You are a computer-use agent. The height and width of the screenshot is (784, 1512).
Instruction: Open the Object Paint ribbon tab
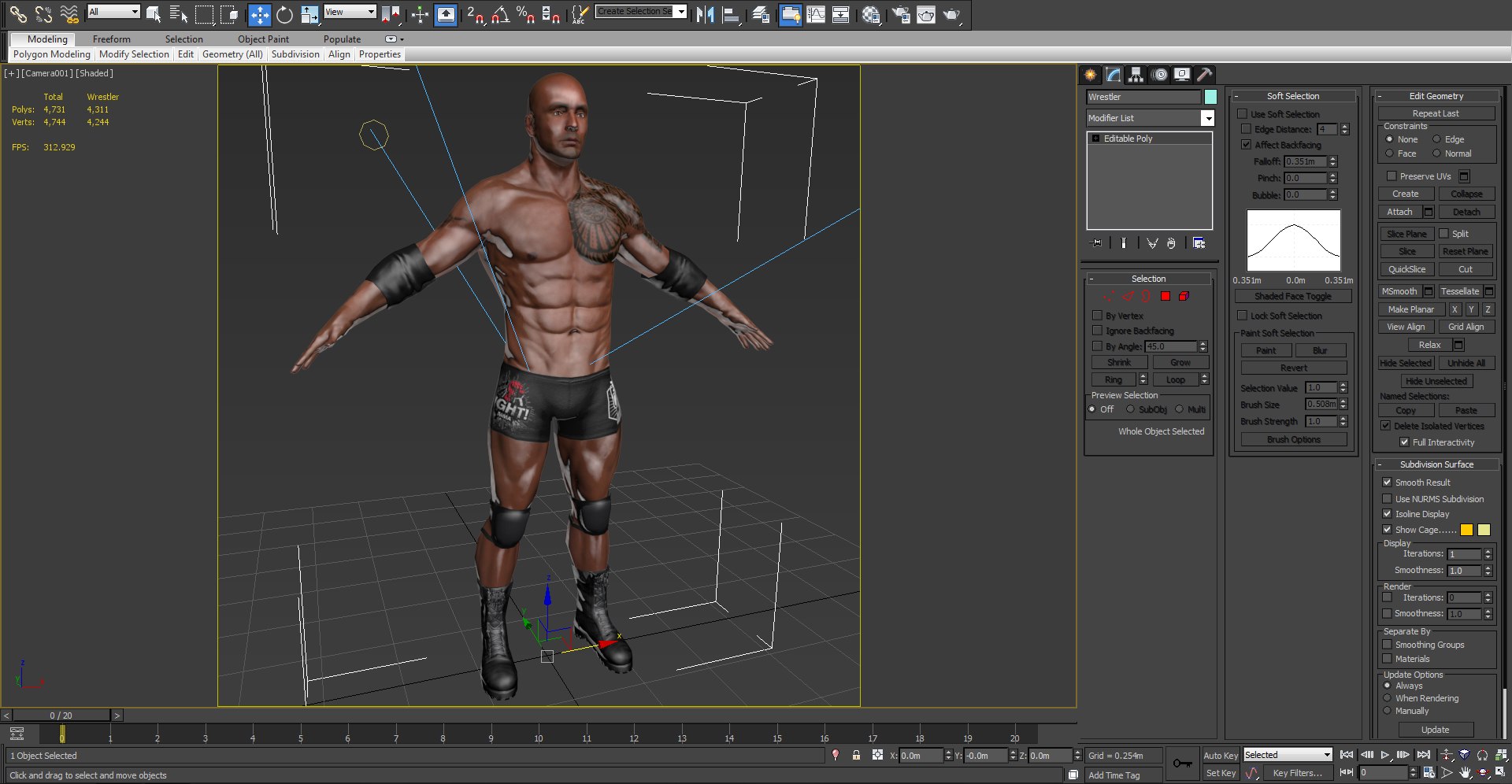[x=263, y=39]
